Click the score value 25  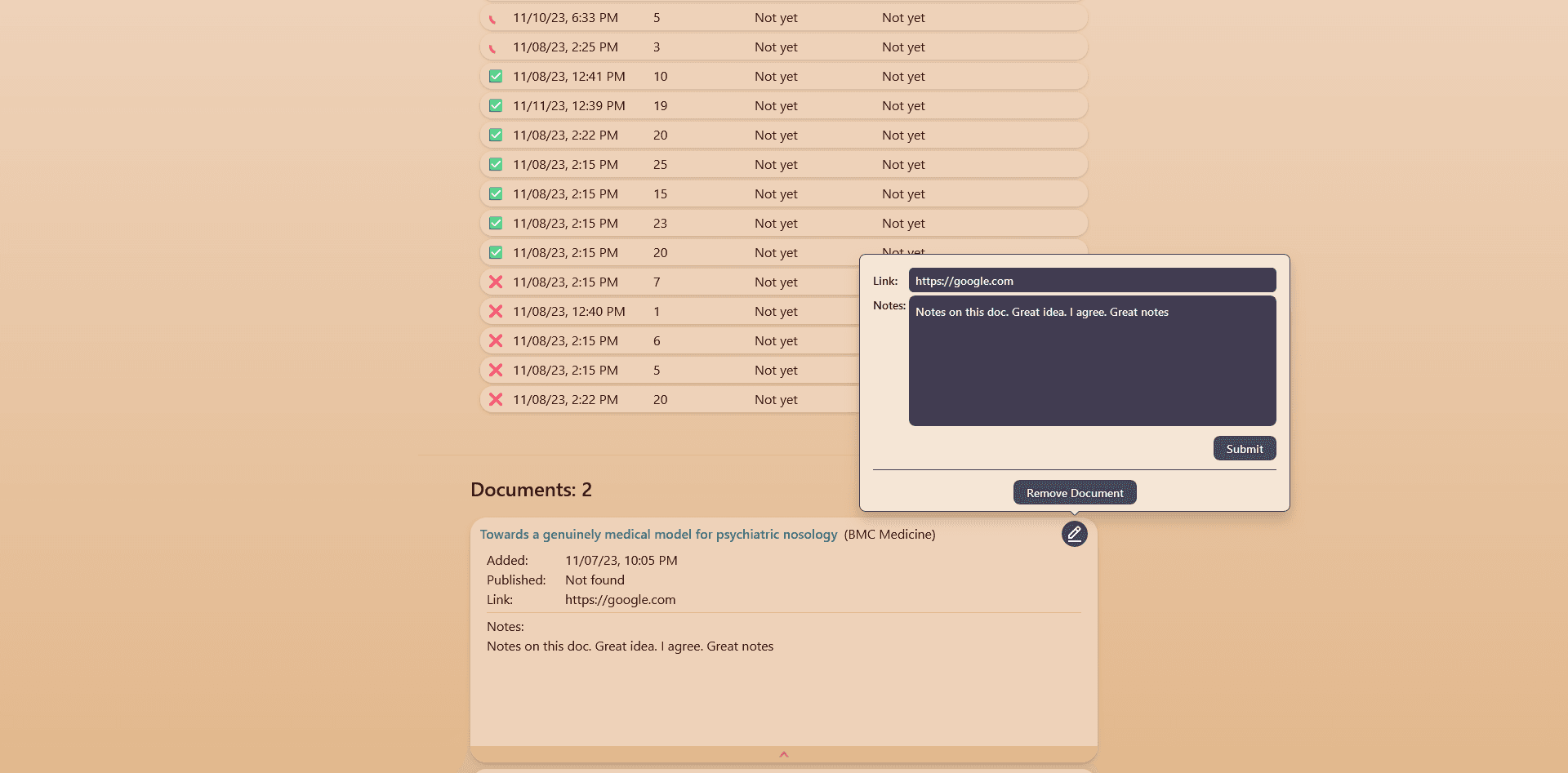click(660, 165)
